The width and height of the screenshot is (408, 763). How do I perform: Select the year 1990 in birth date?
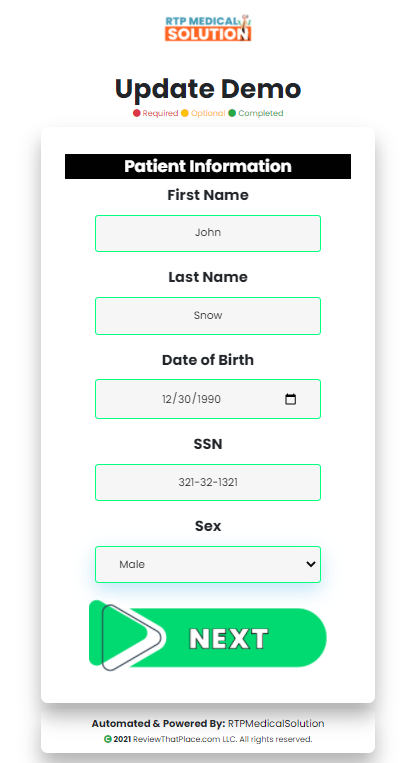209,399
